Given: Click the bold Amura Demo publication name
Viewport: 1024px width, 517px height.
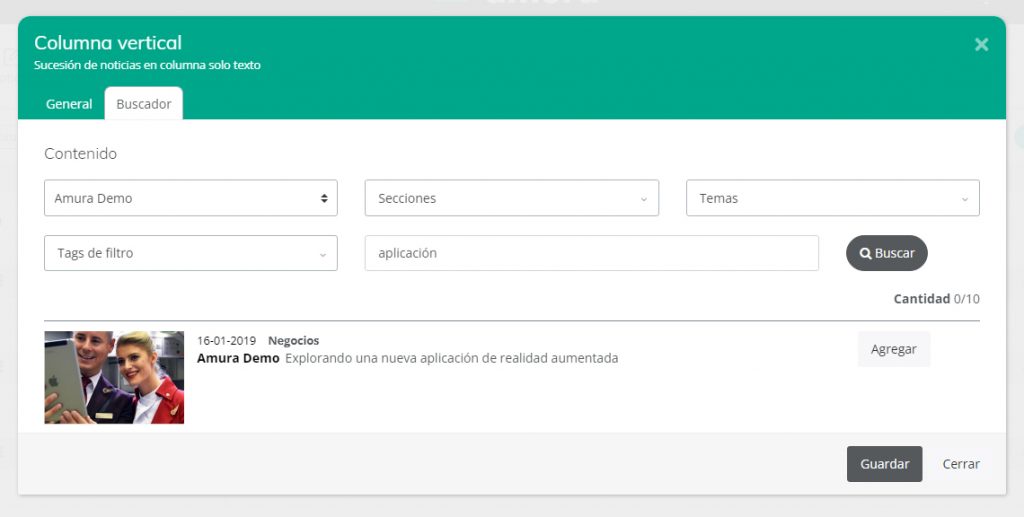Looking at the screenshot, I should (x=238, y=358).
